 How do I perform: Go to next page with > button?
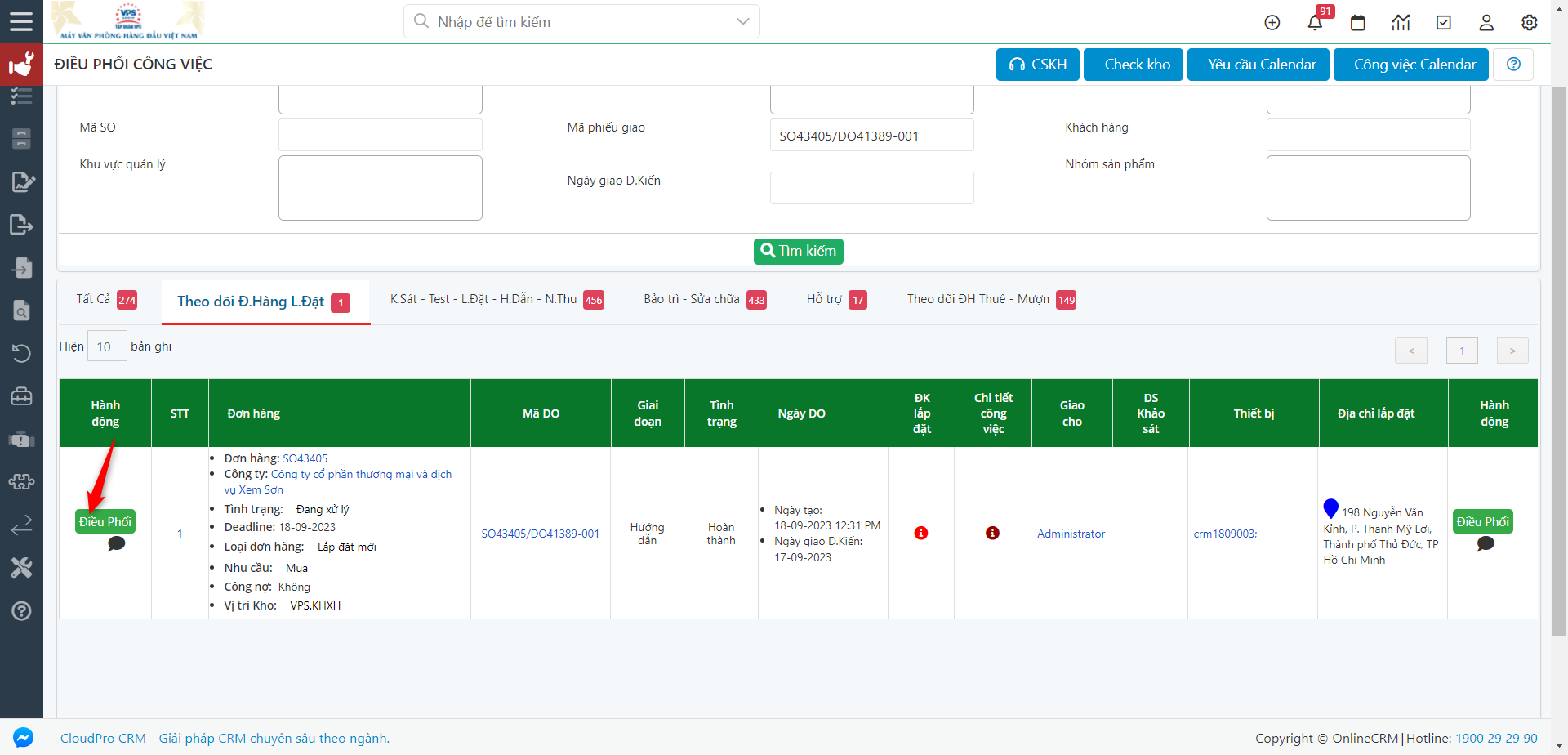point(1512,351)
